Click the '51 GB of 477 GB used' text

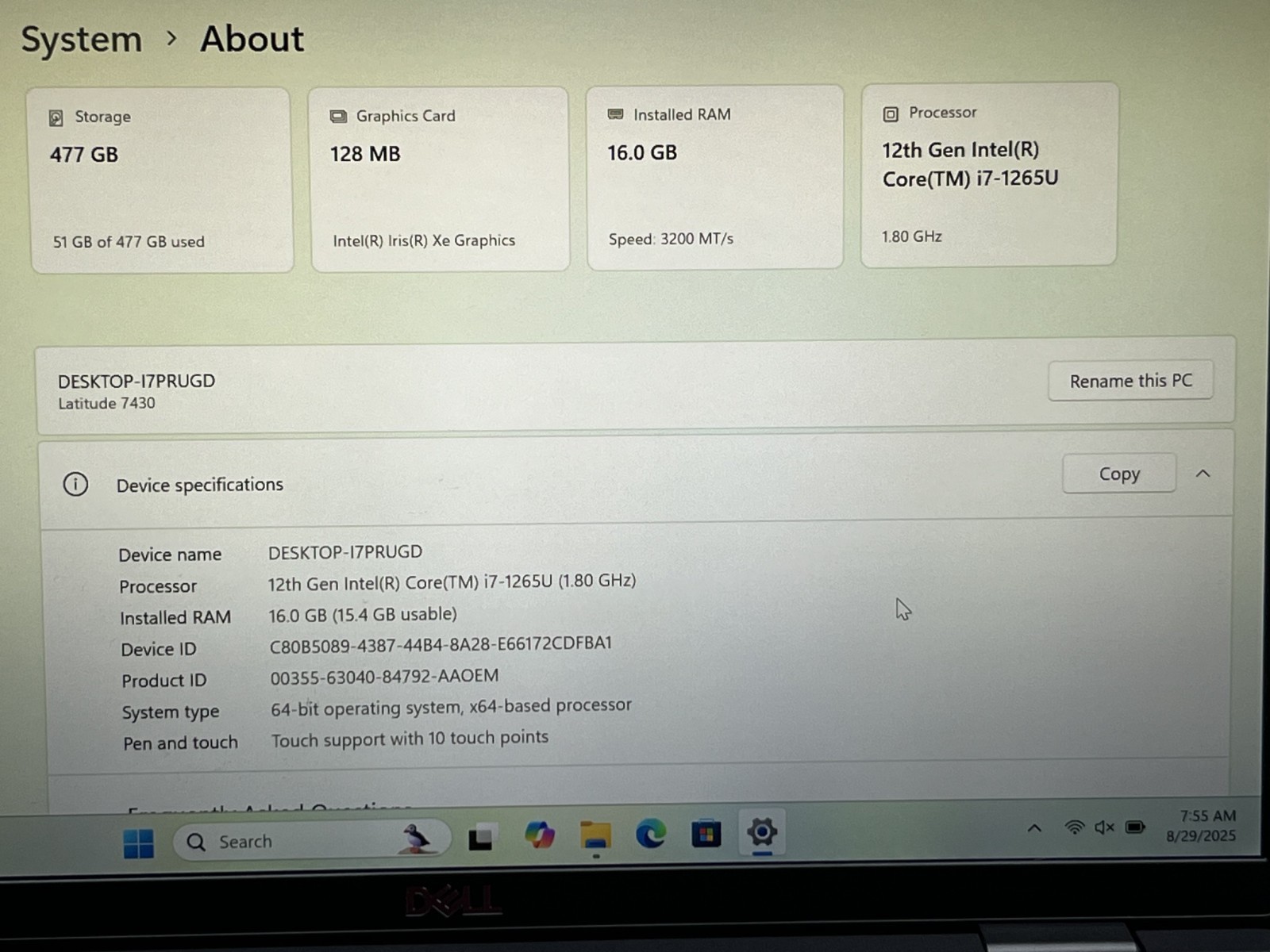point(129,242)
